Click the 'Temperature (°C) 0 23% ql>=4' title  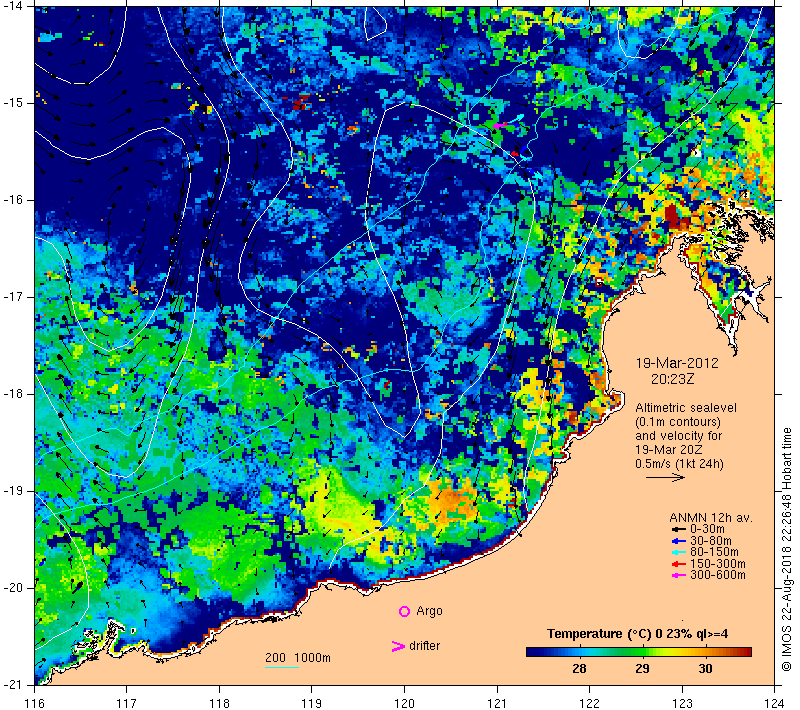(x=637, y=634)
